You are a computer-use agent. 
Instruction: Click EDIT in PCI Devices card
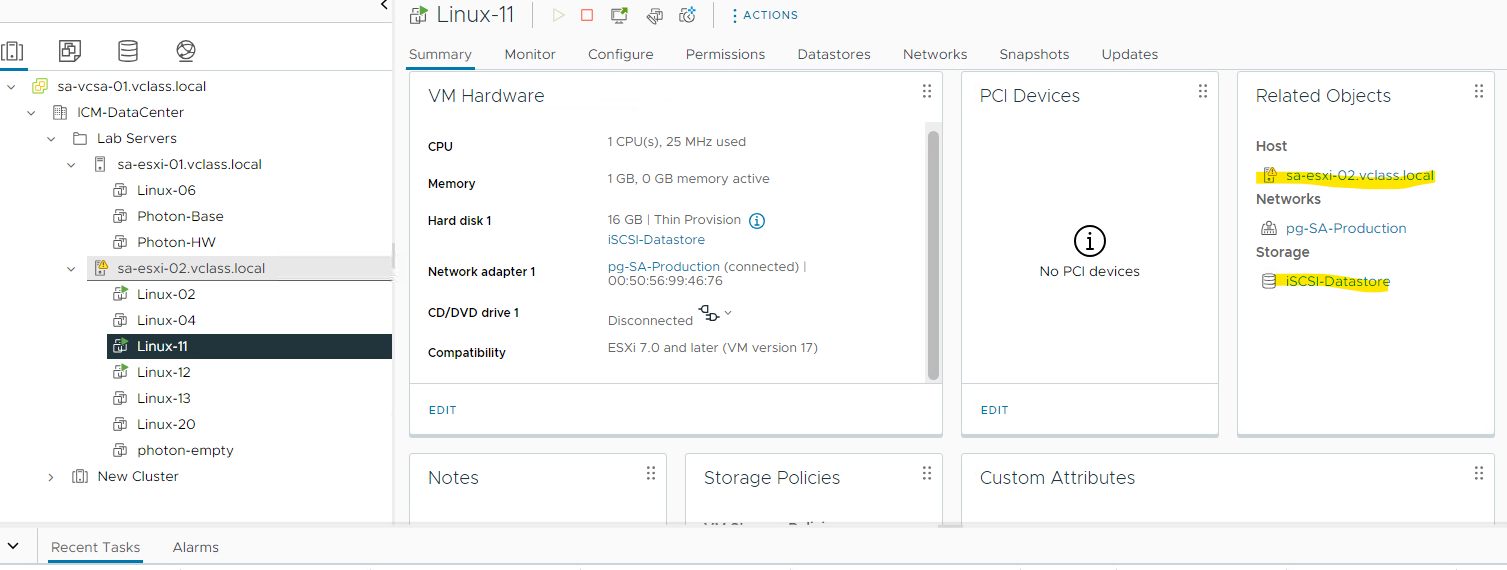[995, 411]
